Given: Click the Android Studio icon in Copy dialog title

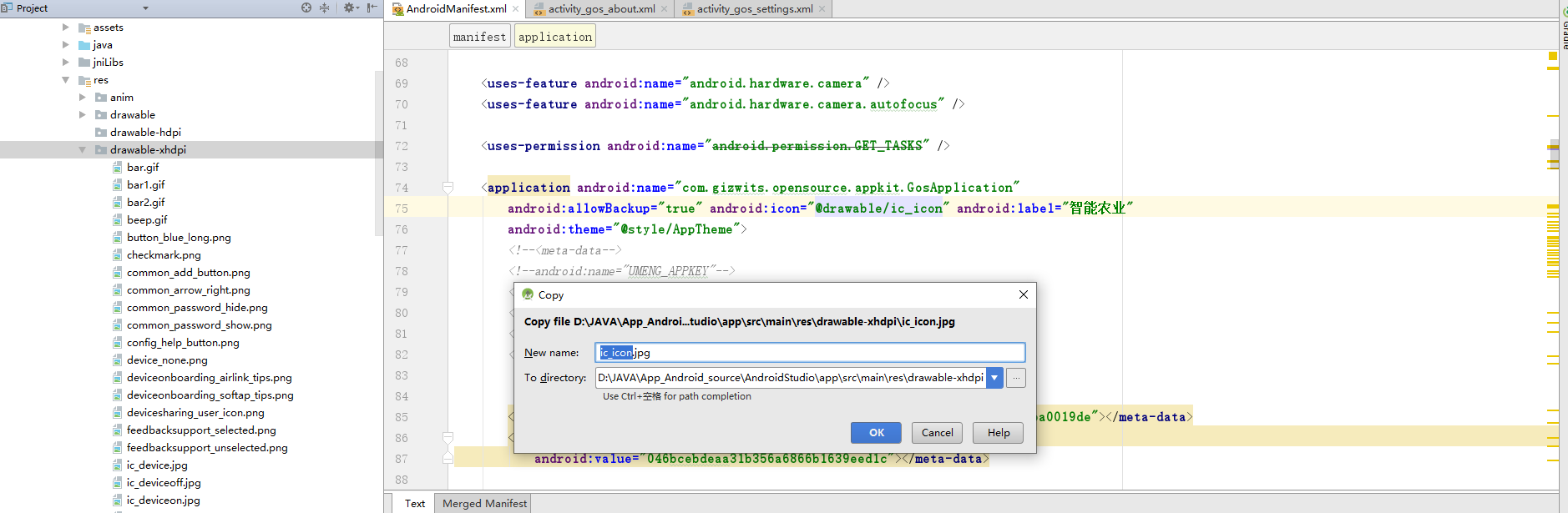Looking at the screenshot, I should coord(528,294).
